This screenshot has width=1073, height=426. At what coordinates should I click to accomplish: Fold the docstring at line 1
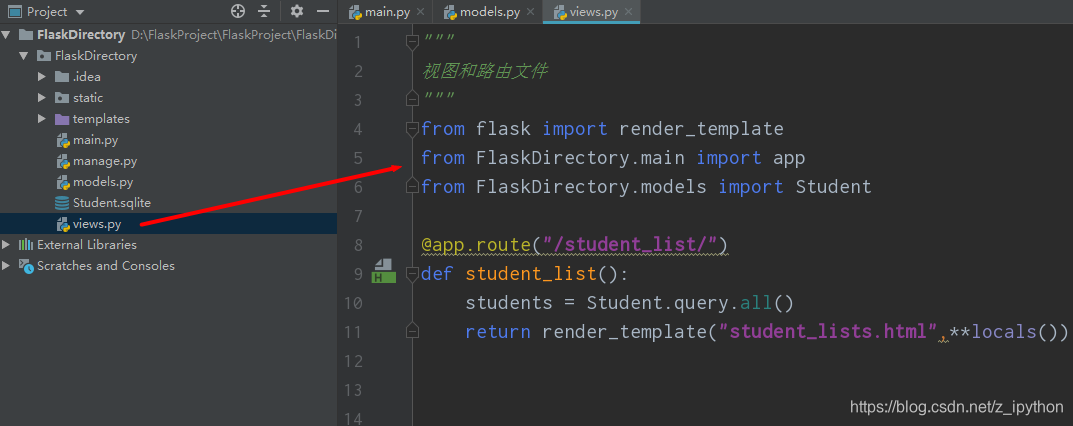(x=412, y=42)
